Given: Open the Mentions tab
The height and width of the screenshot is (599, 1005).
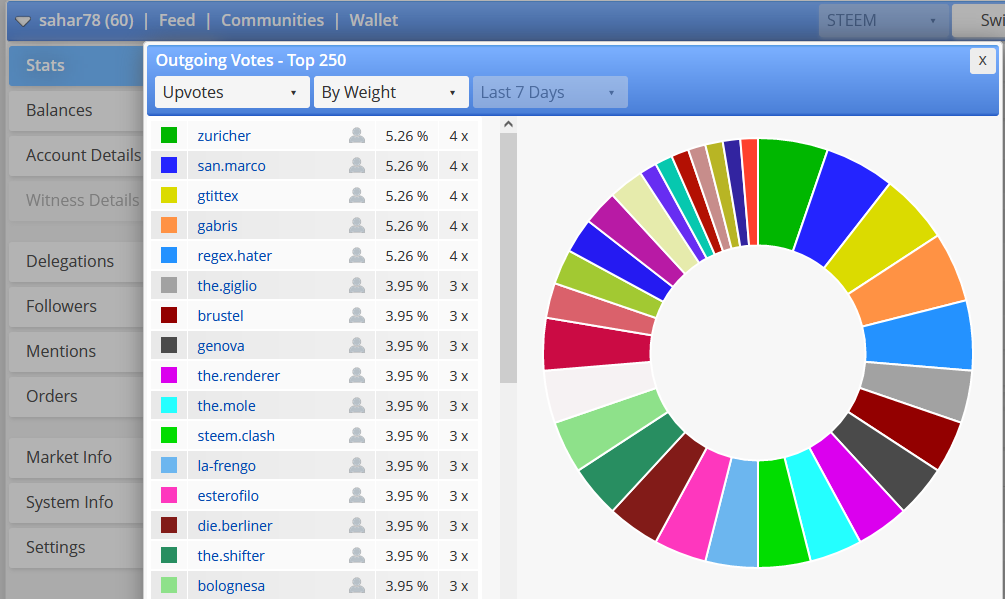Looking at the screenshot, I should (x=76, y=351).
